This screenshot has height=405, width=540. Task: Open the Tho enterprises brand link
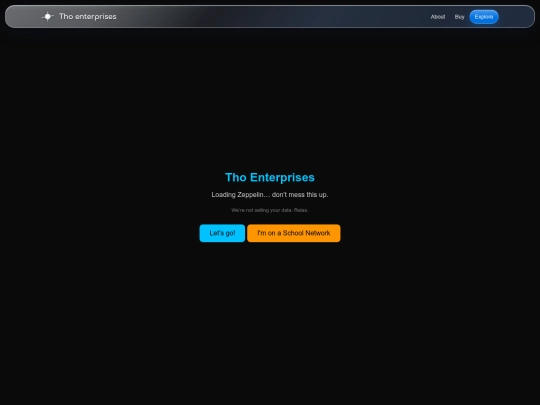pos(87,17)
